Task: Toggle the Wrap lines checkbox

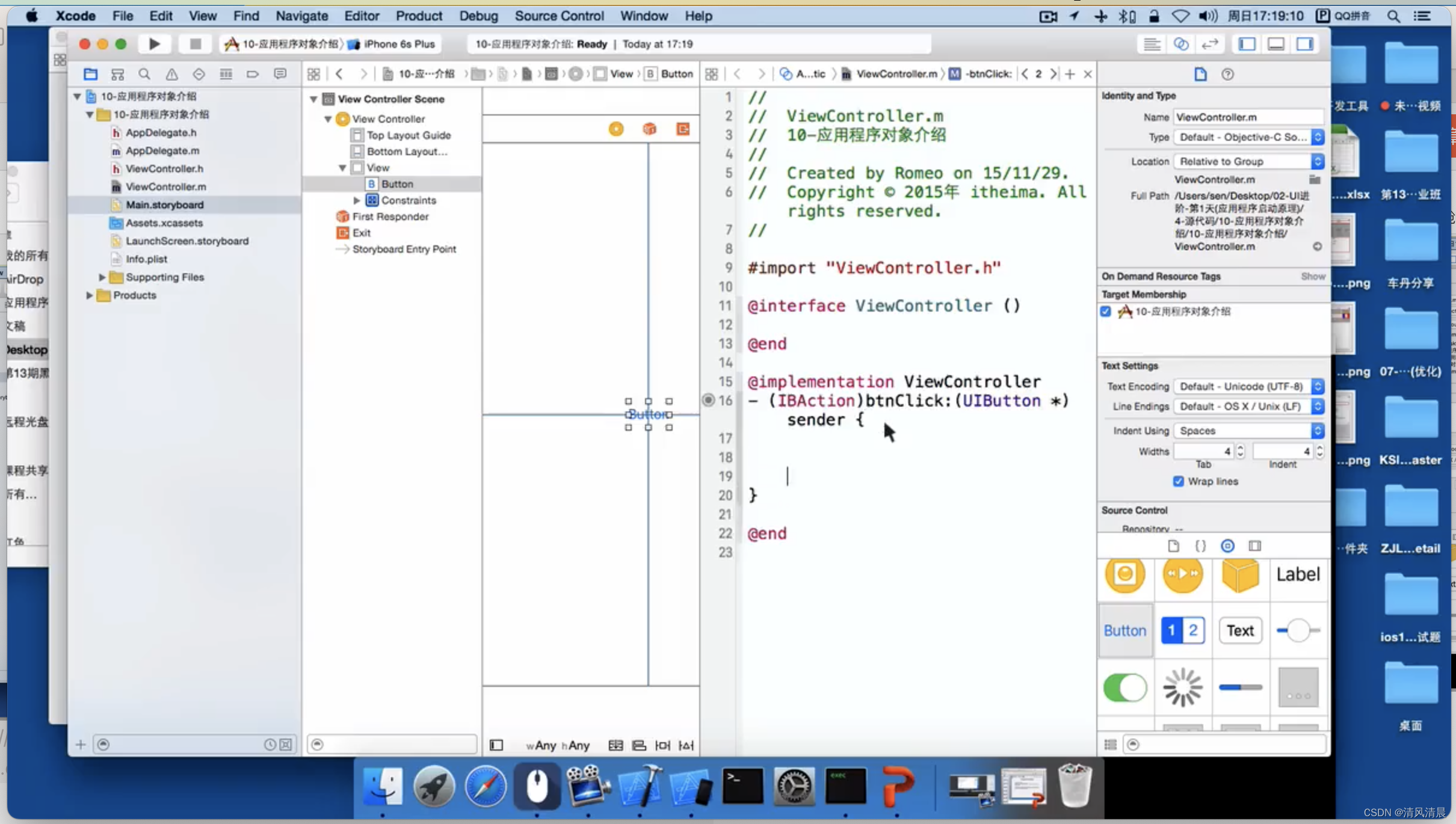Action: point(1178,481)
